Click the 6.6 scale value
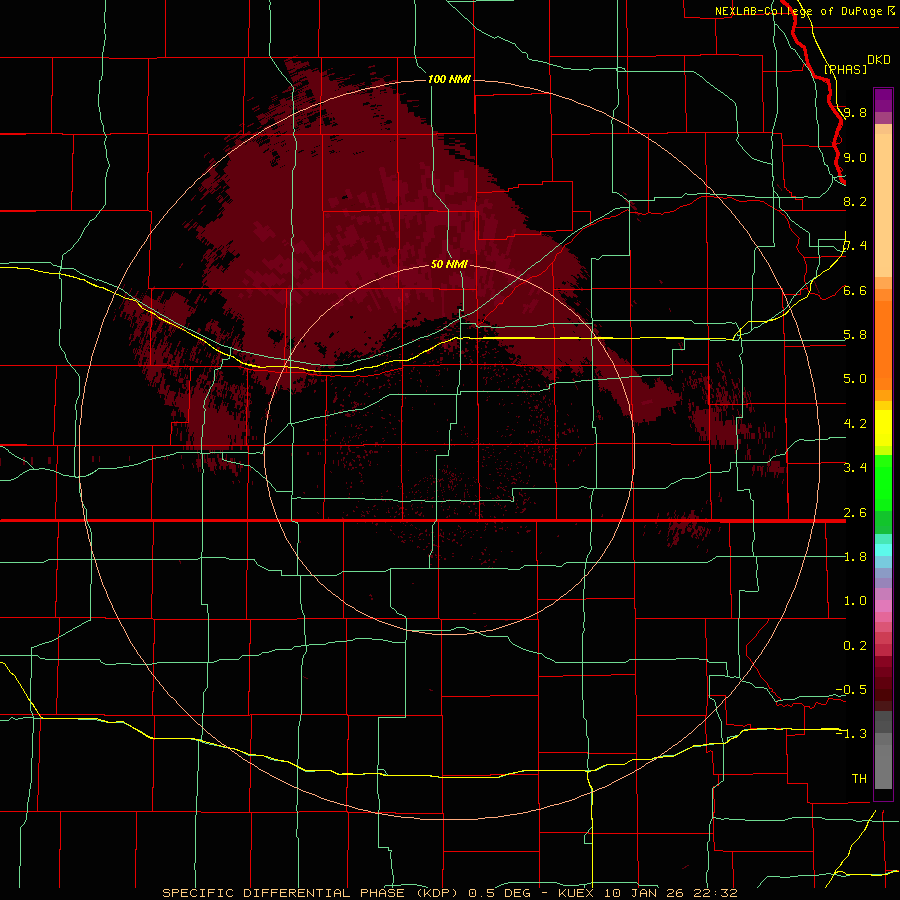Viewport: 900px width, 900px height. (x=855, y=290)
